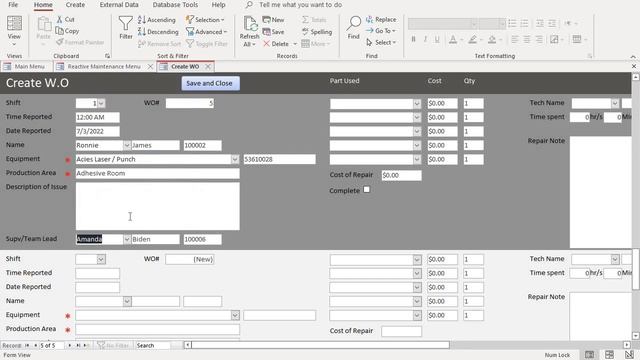Image resolution: width=640 pixels, height=360 pixels.
Task: Open the Find tool
Action: (353, 28)
